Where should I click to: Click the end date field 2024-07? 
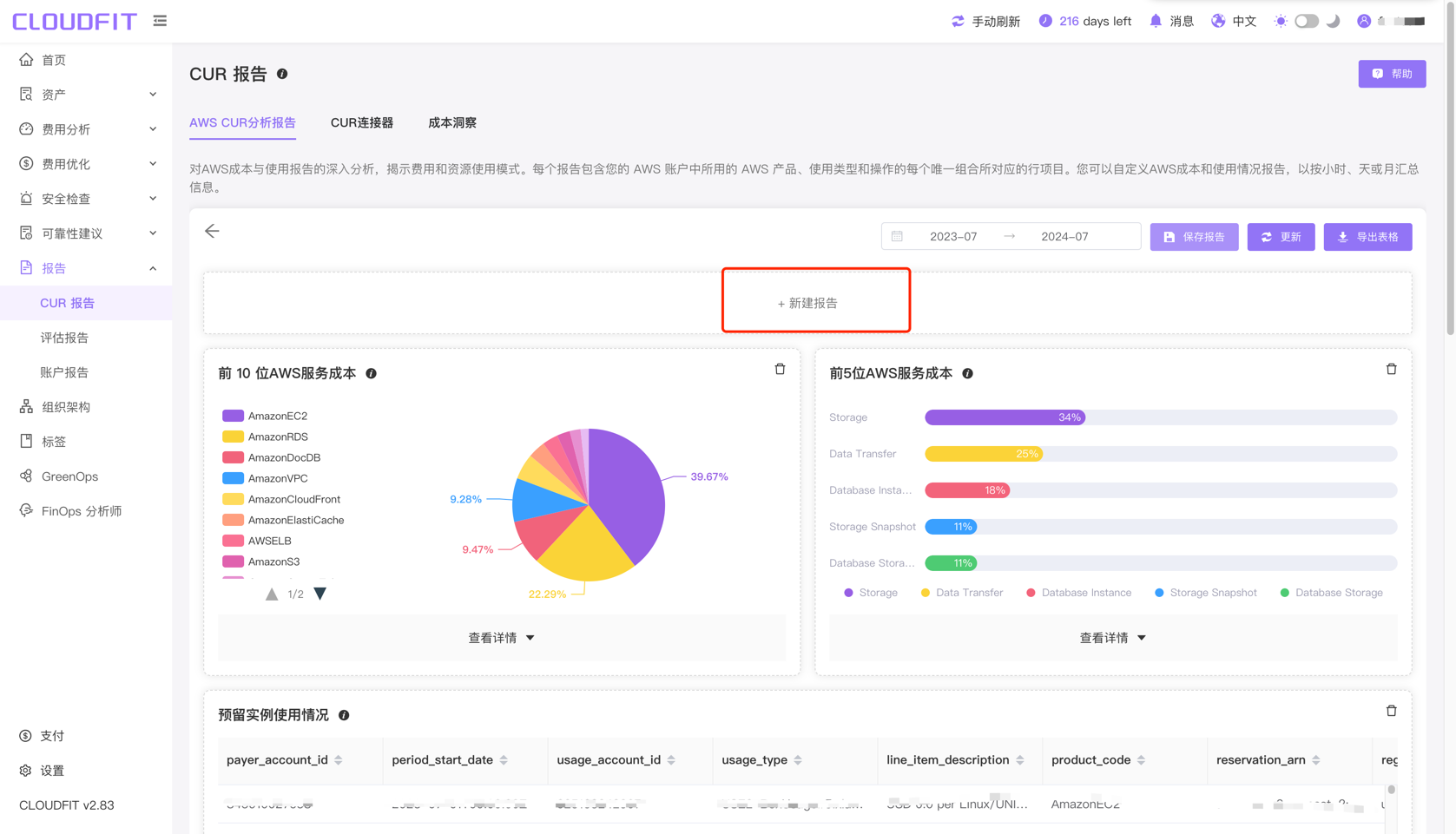[x=1064, y=236]
